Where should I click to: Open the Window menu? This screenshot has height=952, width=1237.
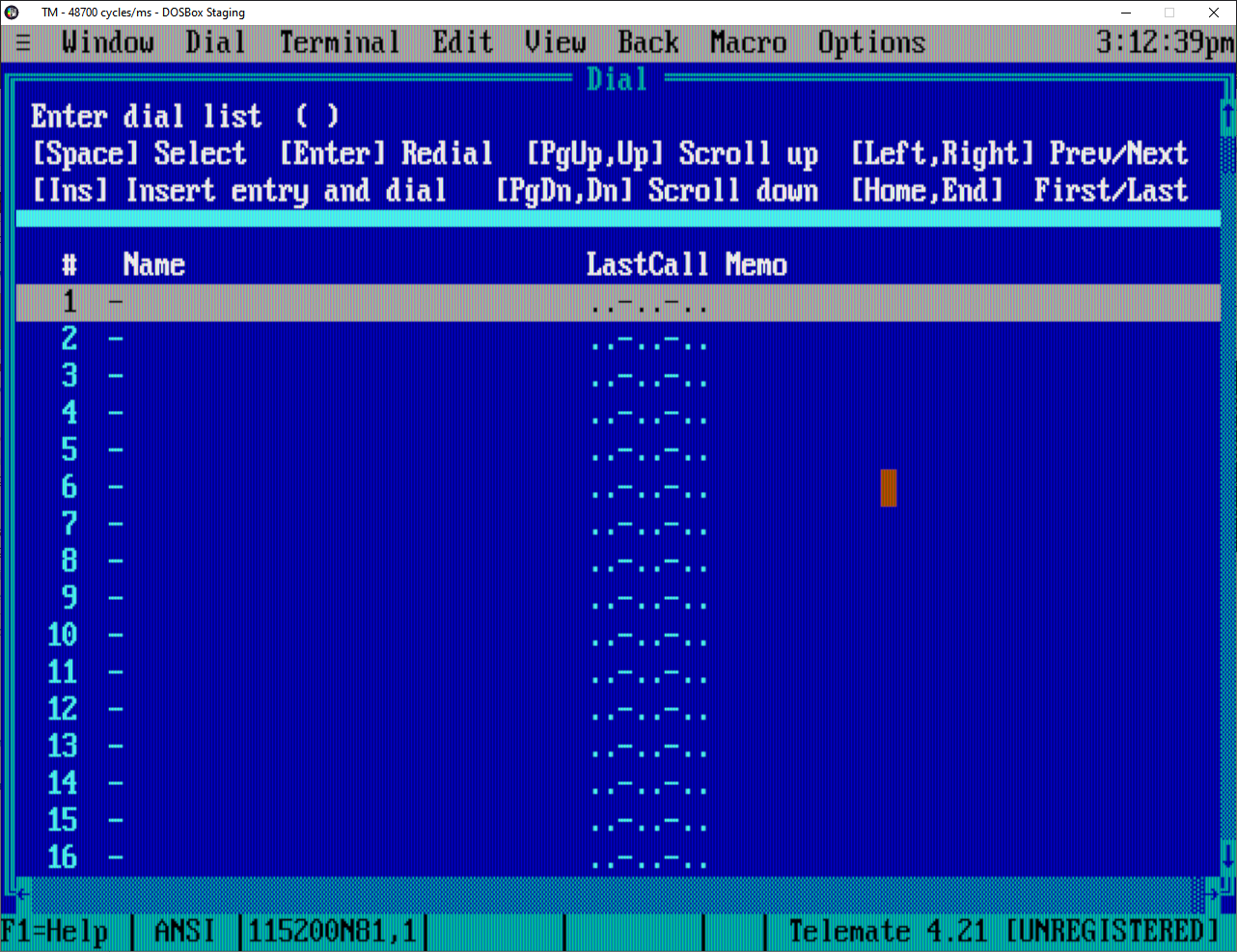pos(107,42)
